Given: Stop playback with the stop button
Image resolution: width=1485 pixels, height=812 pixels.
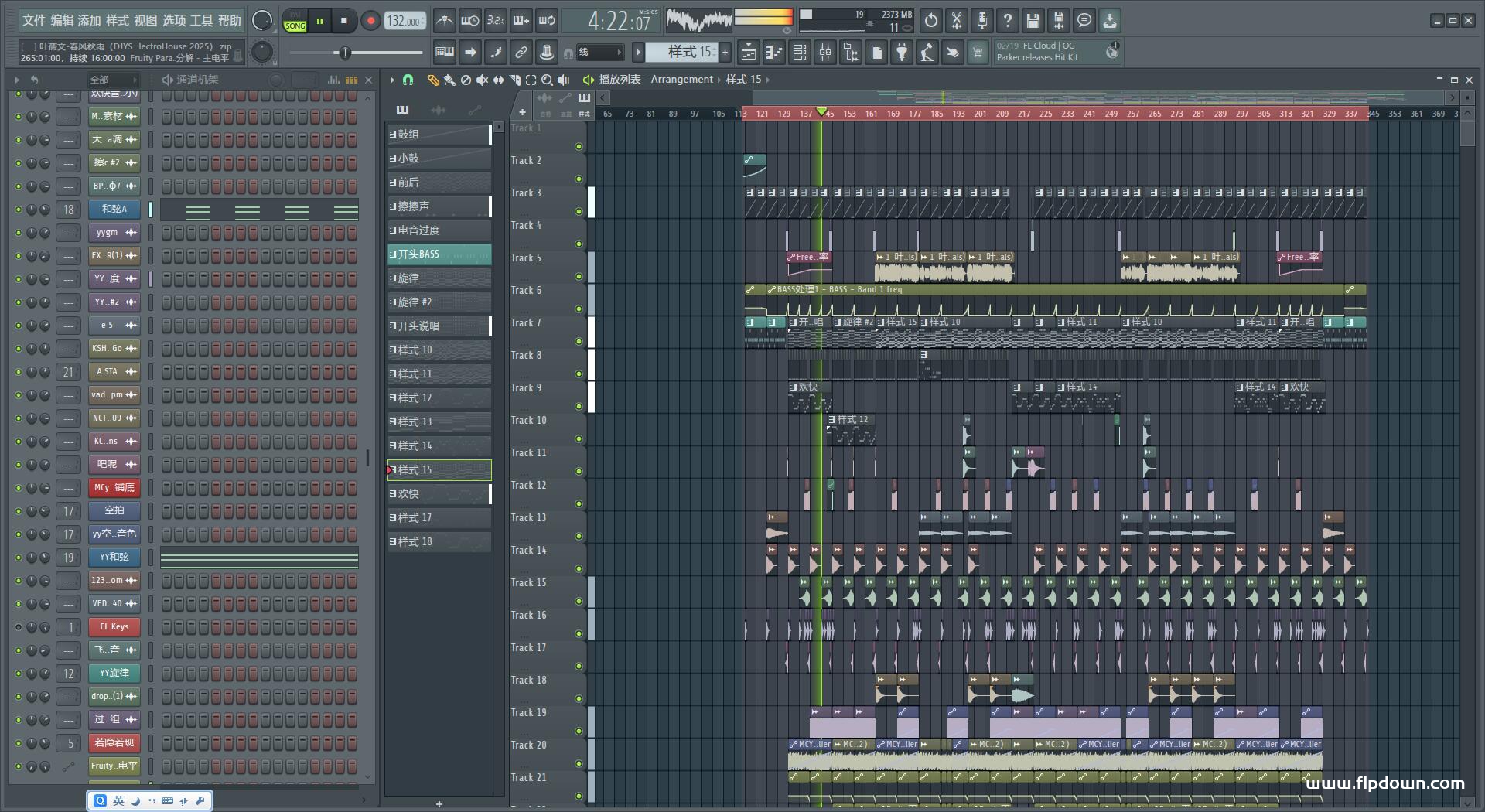Looking at the screenshot, I should pyautogui.click(x=344, y=21).
